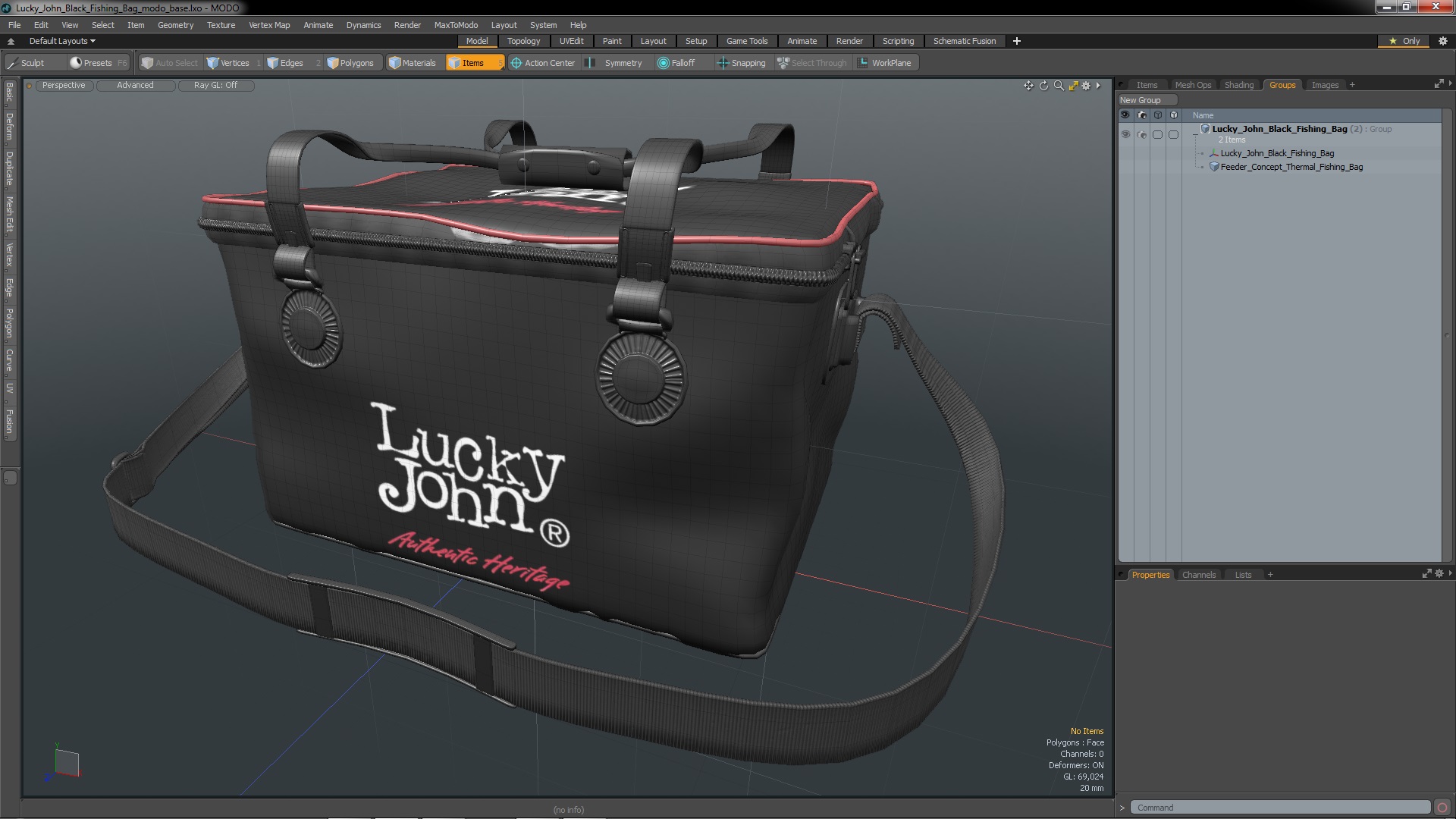
Task: Open the Geometry menu
Action: pyautogui.click(x=175, y=25)
